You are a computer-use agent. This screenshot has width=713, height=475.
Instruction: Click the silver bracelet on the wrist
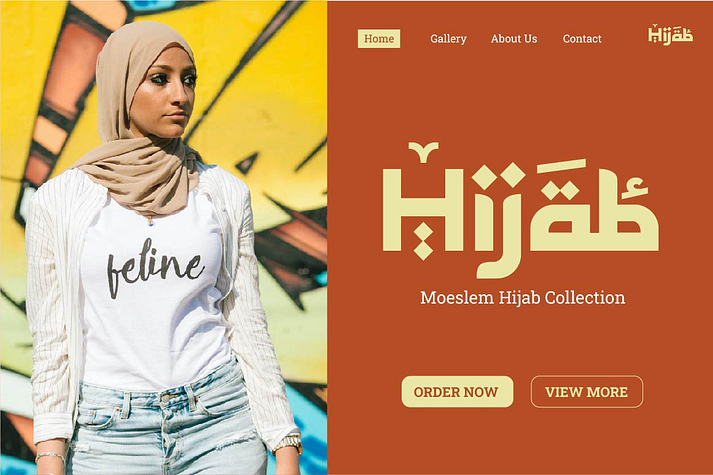[50, 456]
